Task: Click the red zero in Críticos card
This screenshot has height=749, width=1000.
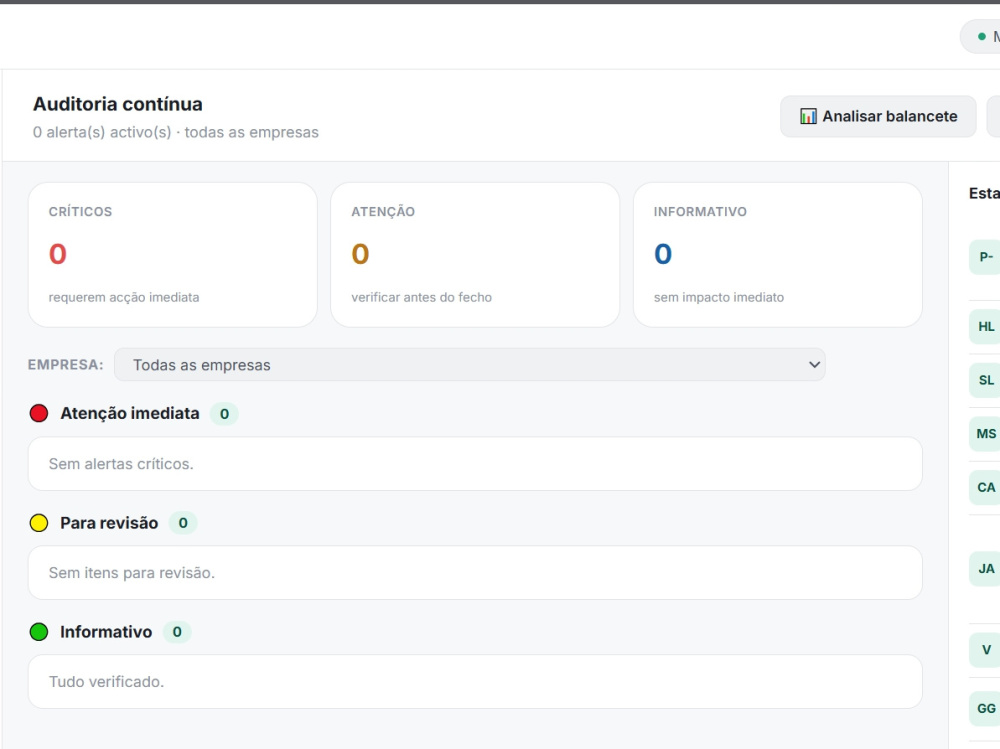Action: pyautogui.click(x=57, y=254)
